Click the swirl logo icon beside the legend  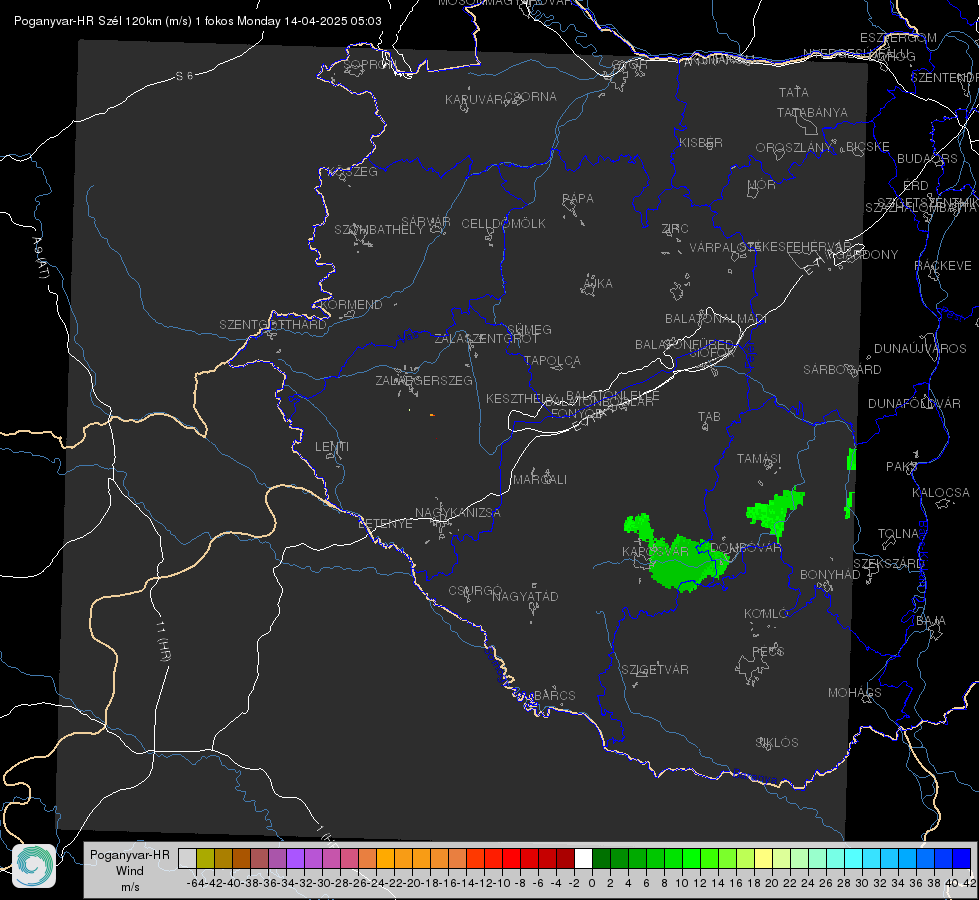pos(34,866)
